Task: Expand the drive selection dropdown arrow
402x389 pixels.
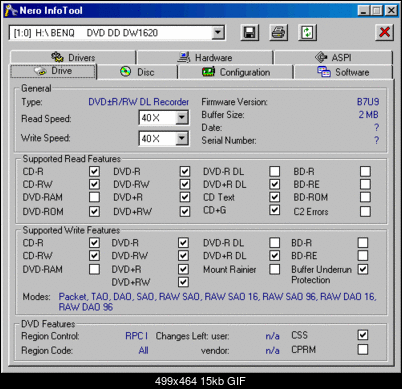Action: click(x=218, y=33)
